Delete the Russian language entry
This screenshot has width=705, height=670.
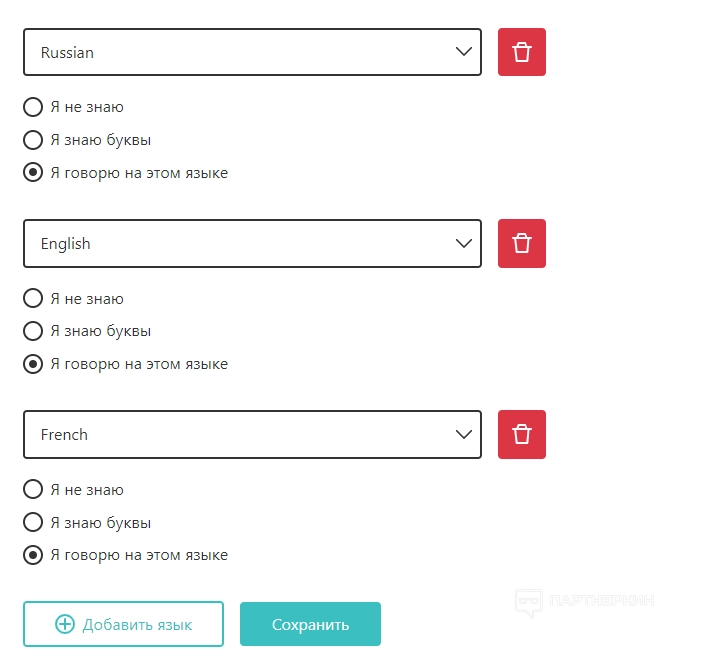pyautogui.click(x=522, y=52)
